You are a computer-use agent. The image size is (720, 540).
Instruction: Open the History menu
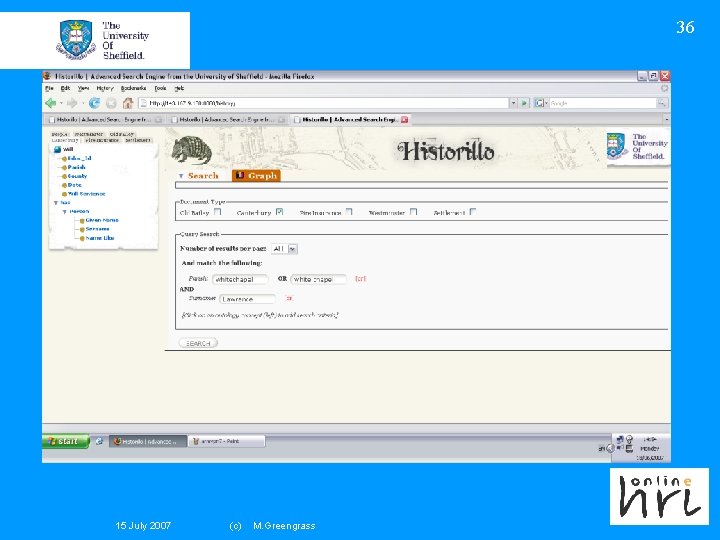tap(105, 88)
